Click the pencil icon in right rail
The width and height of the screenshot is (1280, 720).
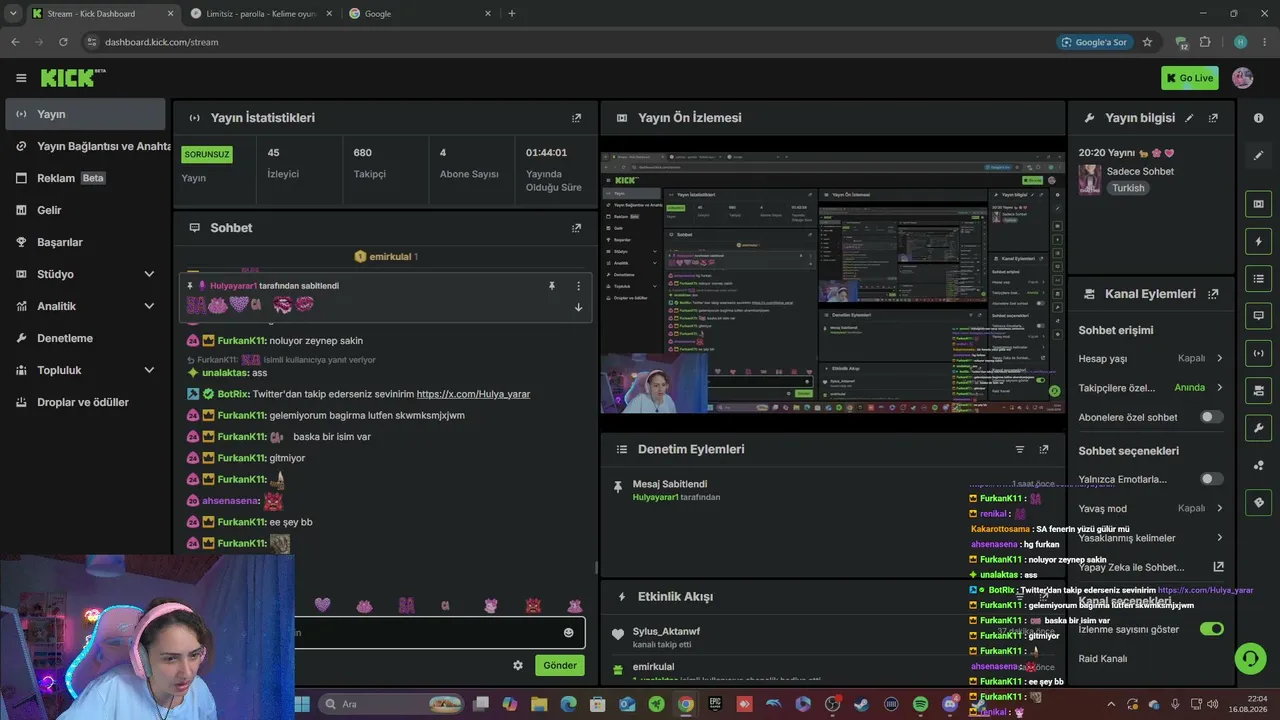pyautogui.click(x=1258, y=156)
